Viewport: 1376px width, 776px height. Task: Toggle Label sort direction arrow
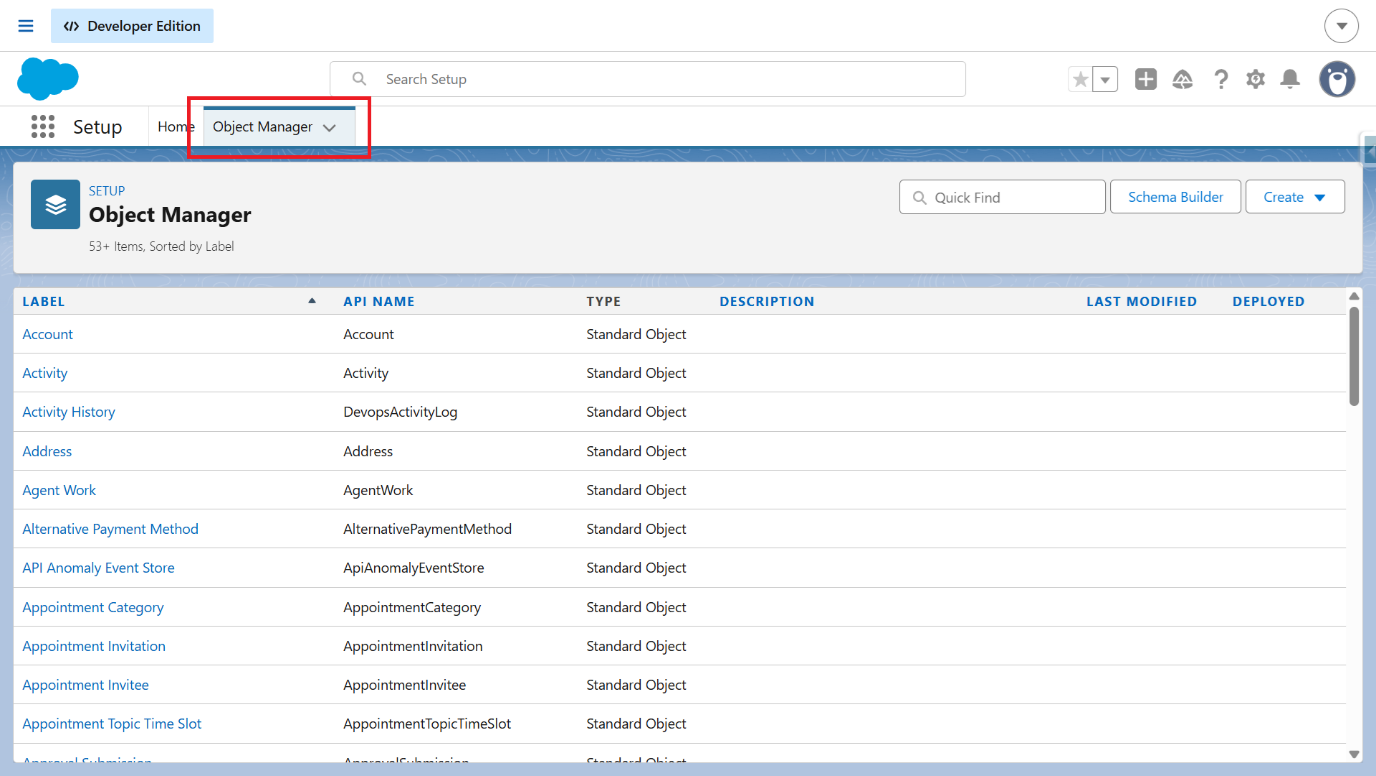[312, 300]
